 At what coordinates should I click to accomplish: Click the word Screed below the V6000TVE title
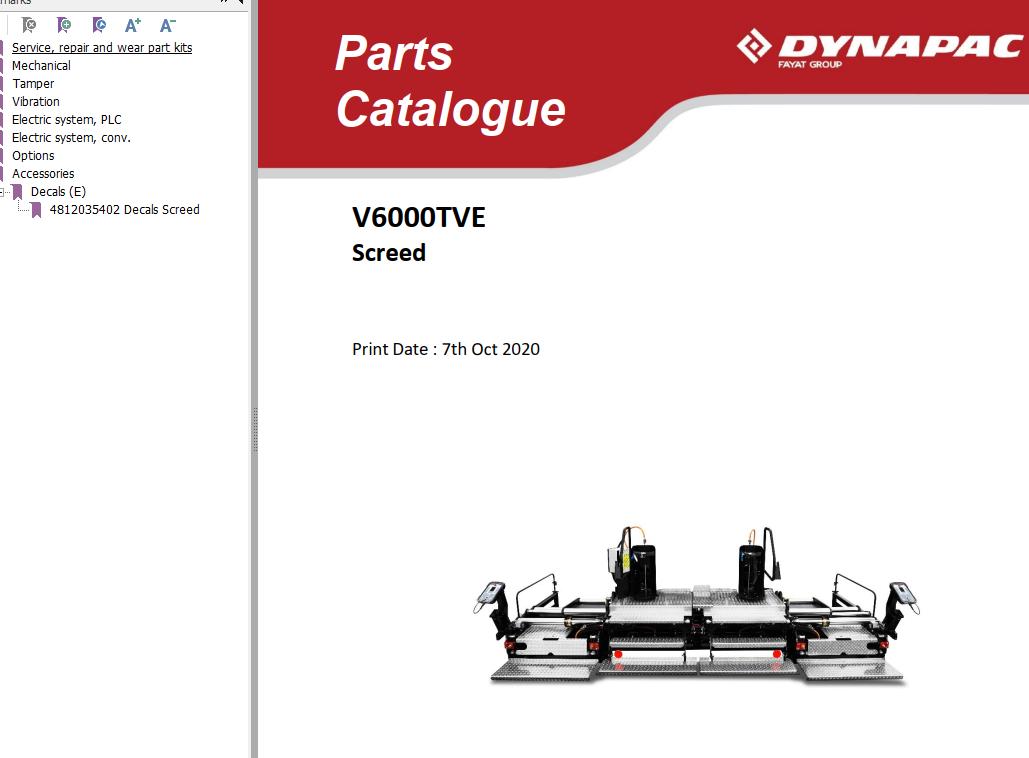[388, 253]
